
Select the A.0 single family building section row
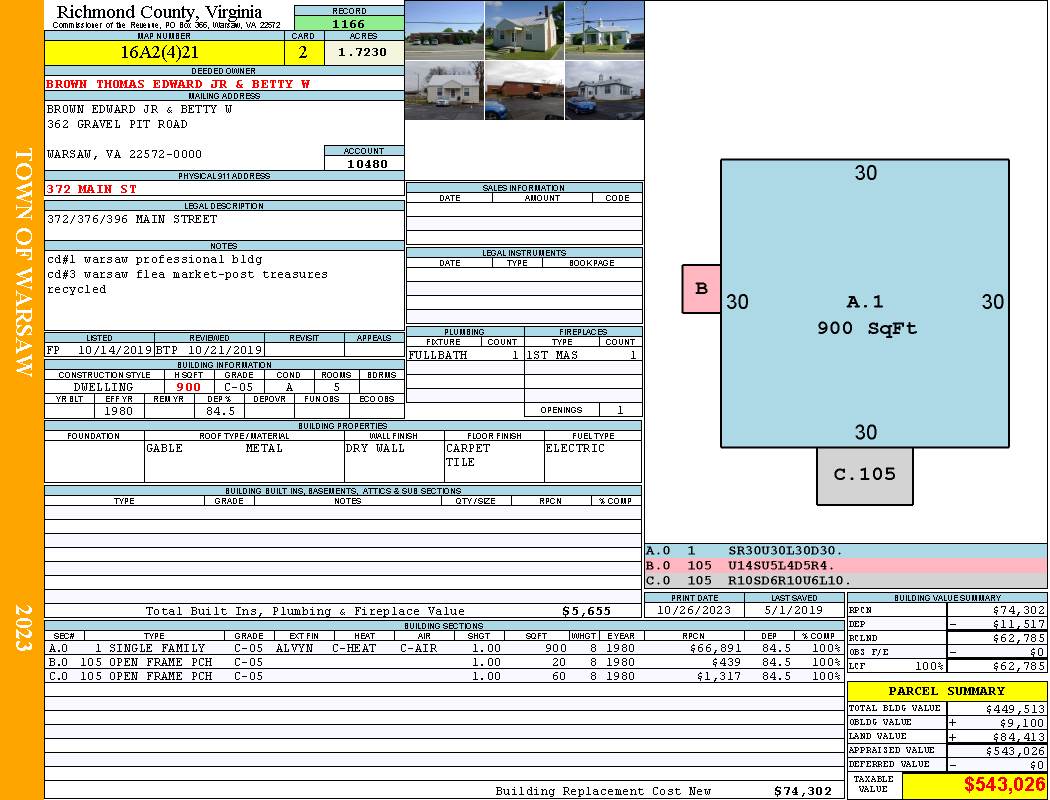pyautogui.click(x=444, y=648)
